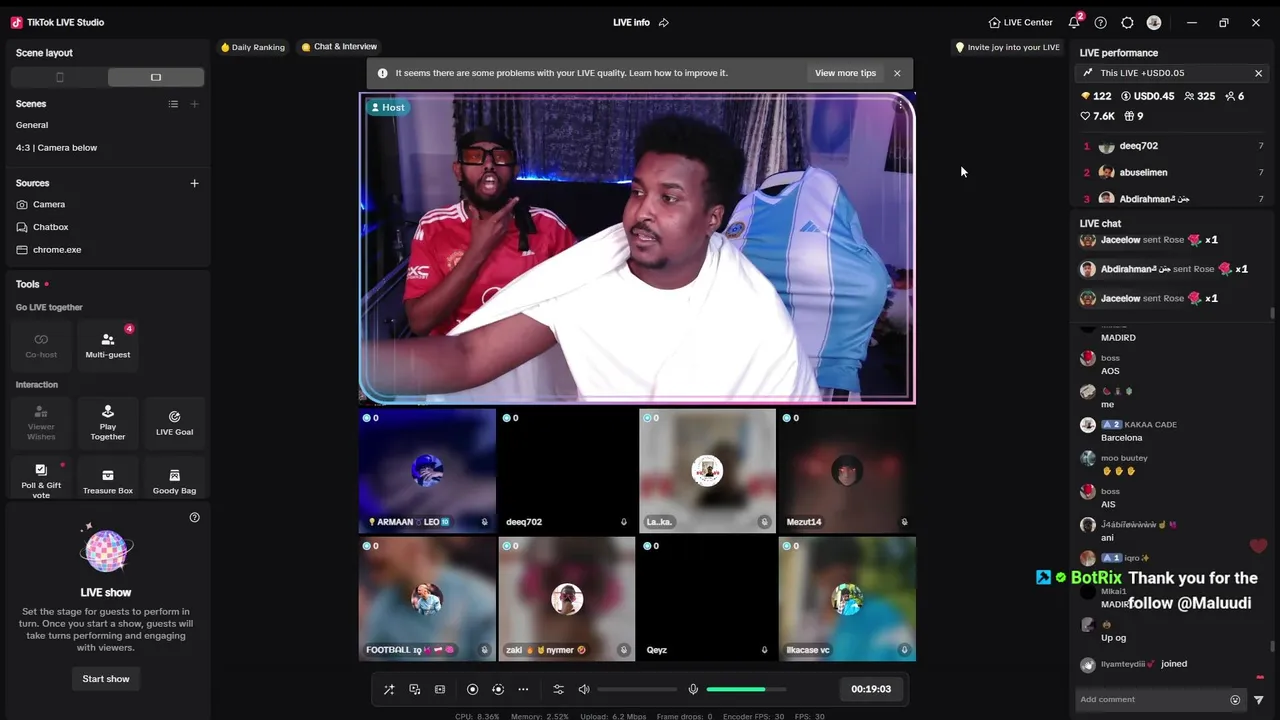Open Viewer Wishes
The image size is (1280, 720).
(x=41, y=423)
